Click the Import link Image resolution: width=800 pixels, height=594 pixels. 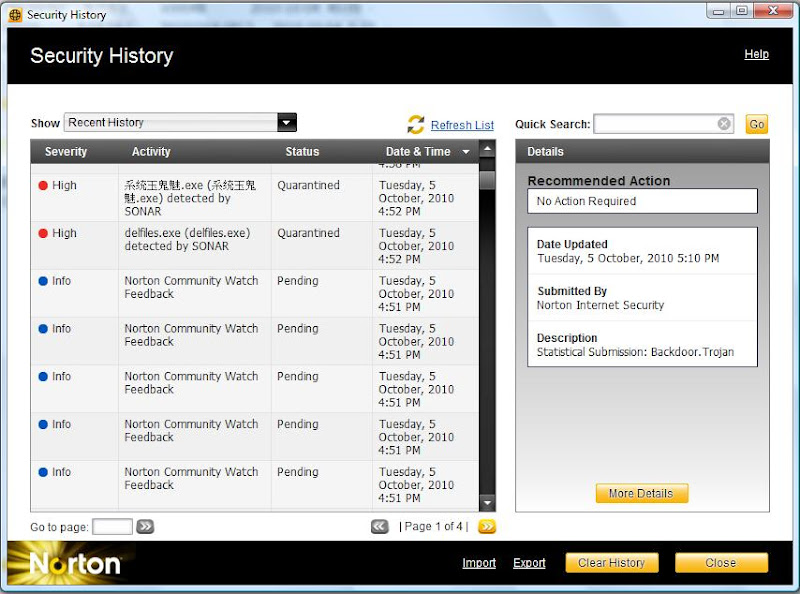coord(479,562)
